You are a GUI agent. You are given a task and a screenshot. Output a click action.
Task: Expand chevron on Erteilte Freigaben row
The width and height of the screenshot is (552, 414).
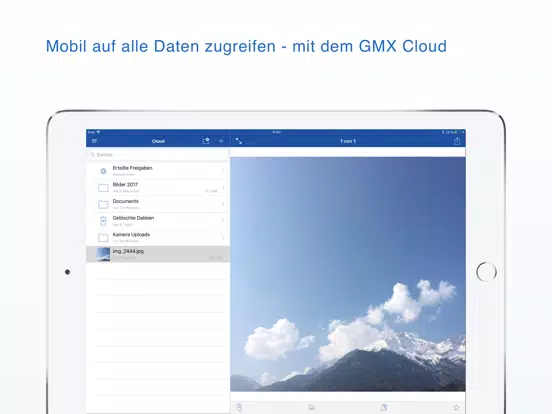tap(223, 171)
